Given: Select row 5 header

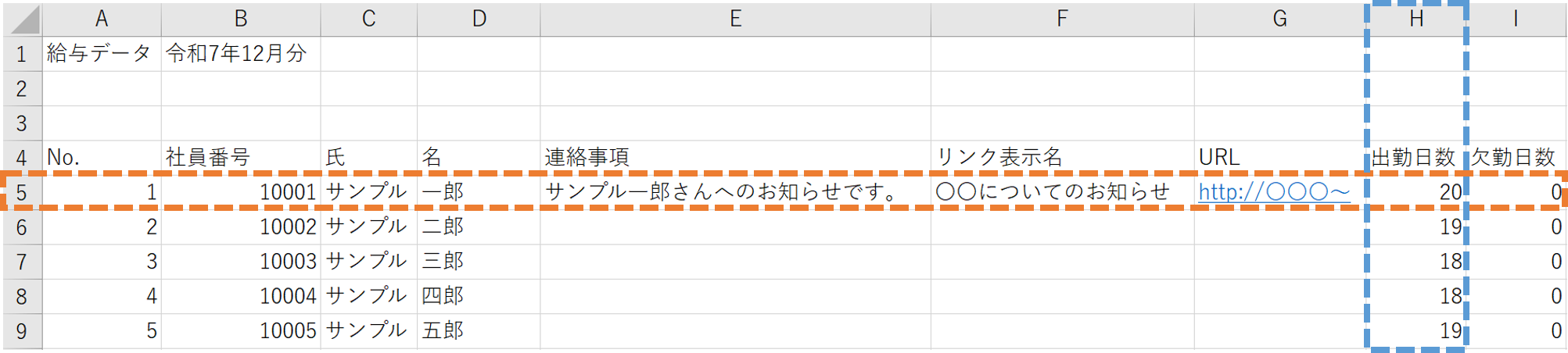Looking at the screenshot, I should pos(22,192).
